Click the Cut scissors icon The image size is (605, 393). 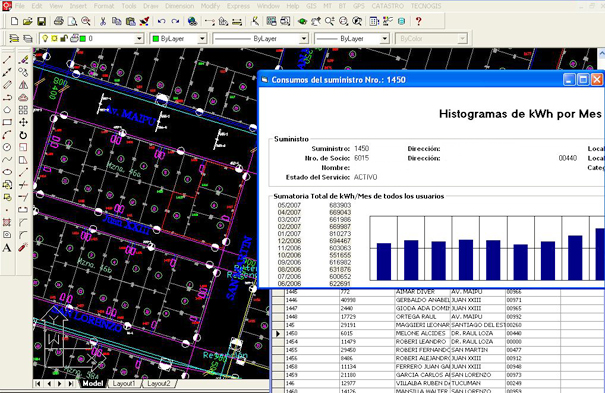point(103,21)
